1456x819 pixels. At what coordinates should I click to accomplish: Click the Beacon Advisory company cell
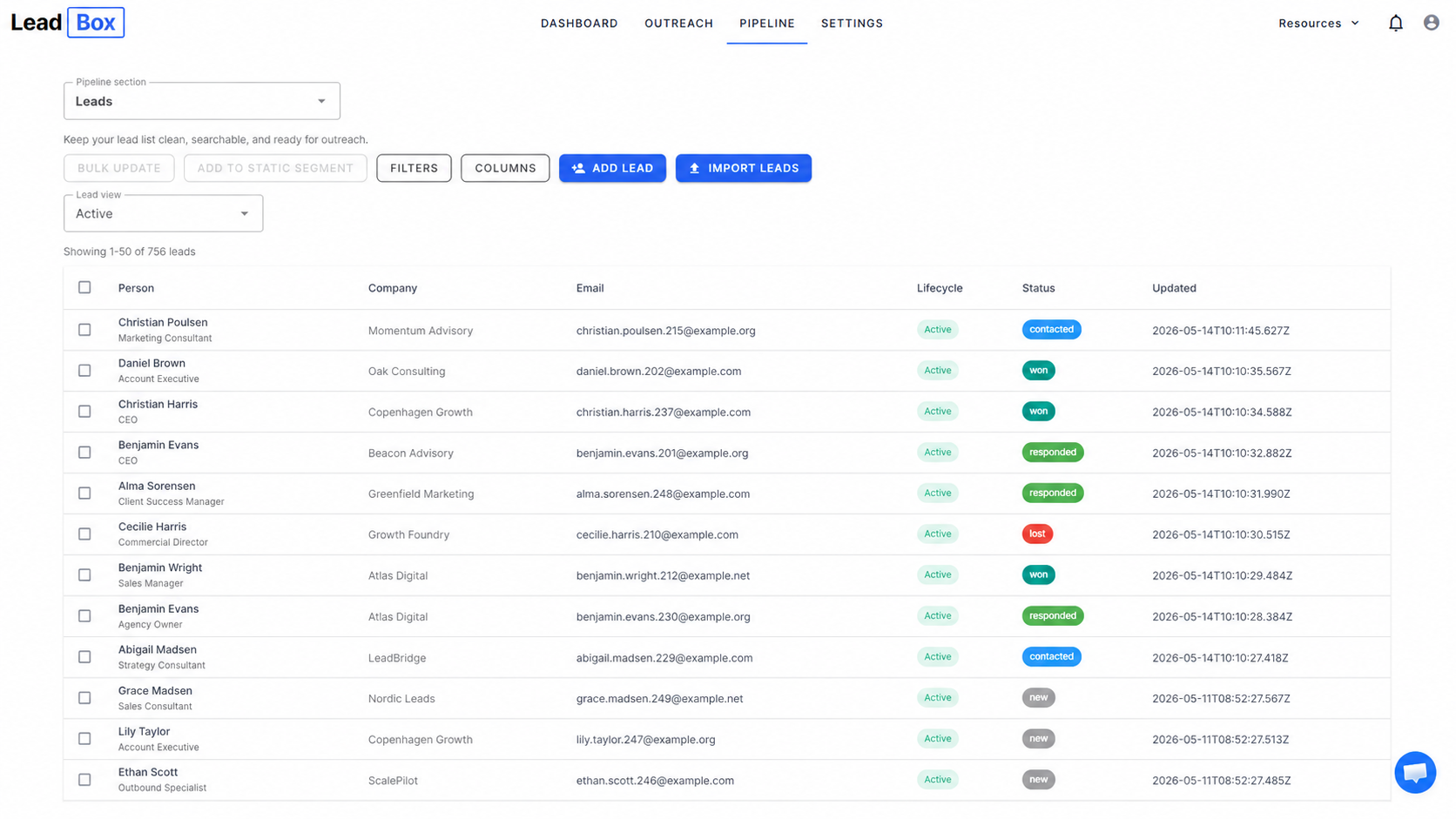(x=411, y=453)
